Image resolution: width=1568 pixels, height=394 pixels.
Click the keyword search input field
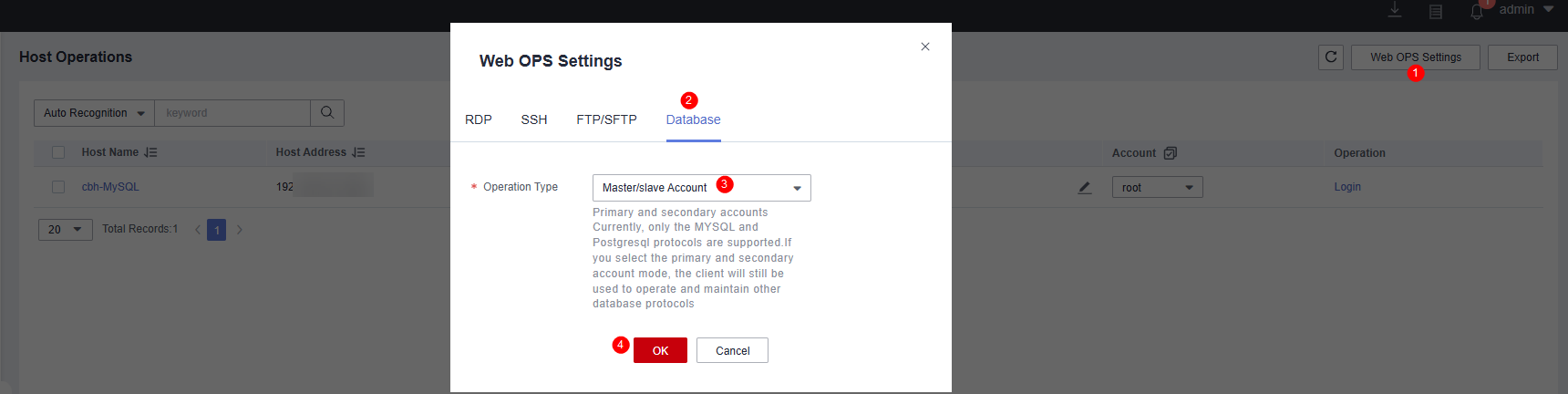pyautogui.click(x=232, y=113)
